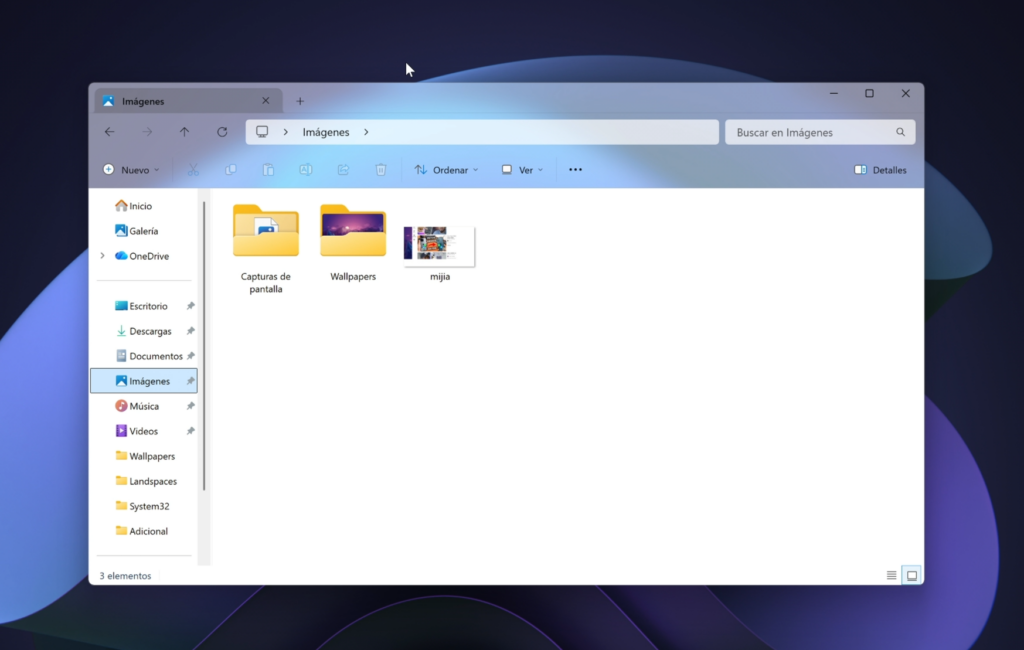Image resolution: width=1024 pixels, height=650 pixels.
Task: Click the pin icon next to Documentos
Action: tap(191, 356)
